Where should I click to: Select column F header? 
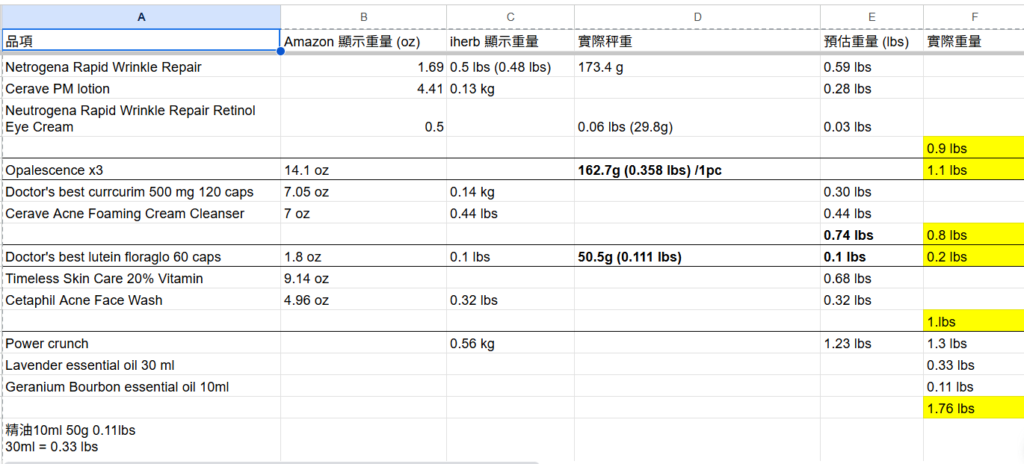click(973, 16)
